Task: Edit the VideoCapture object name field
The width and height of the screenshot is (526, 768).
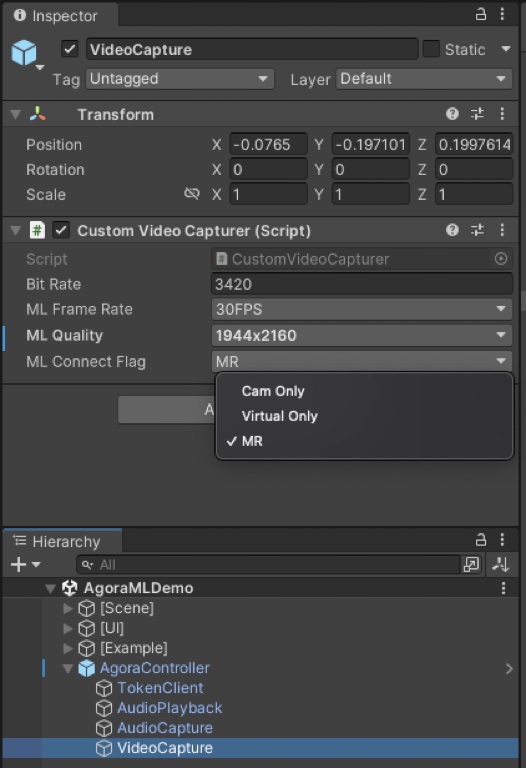Action: (252, 49)
